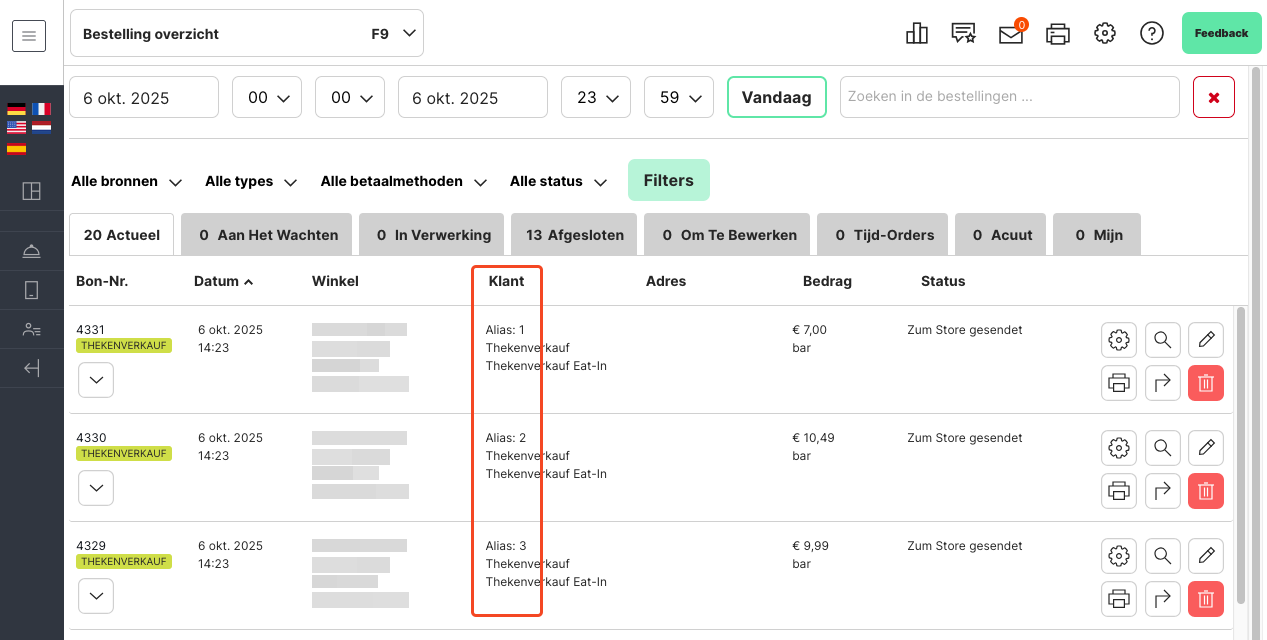Delete order 4331 with red trash icon
Viewport: 1267px width, 640px height.
1205,382
